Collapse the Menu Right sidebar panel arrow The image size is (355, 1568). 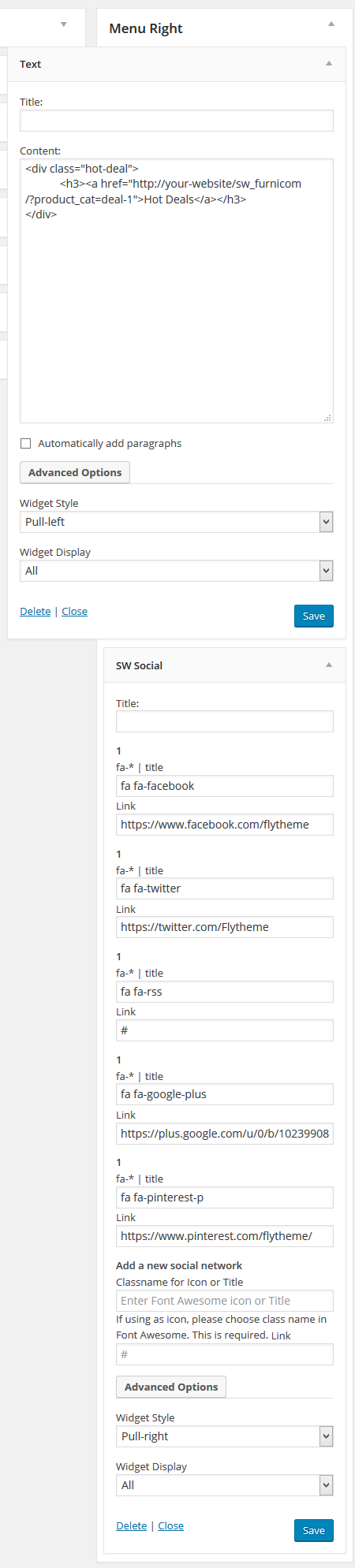click(x=331, y=24)
